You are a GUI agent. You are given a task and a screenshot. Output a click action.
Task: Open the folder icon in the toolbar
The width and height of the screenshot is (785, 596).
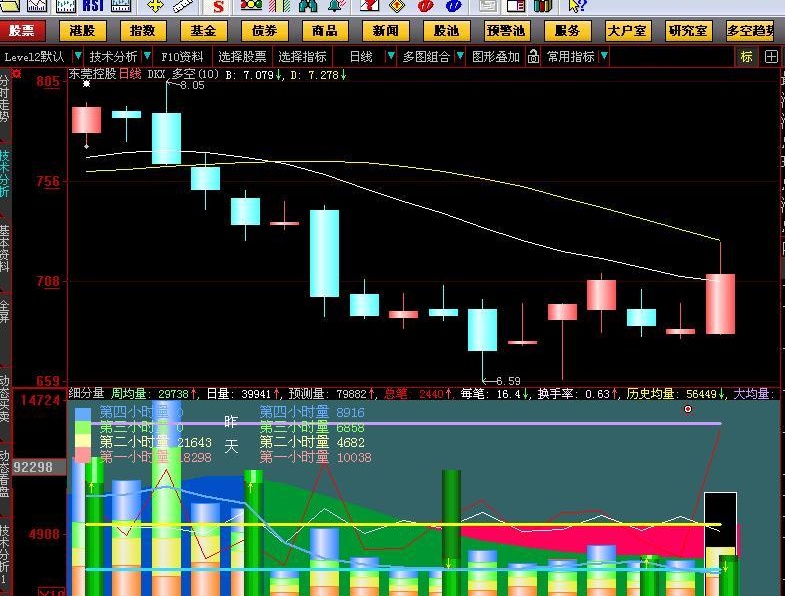(x=9, y=6)
